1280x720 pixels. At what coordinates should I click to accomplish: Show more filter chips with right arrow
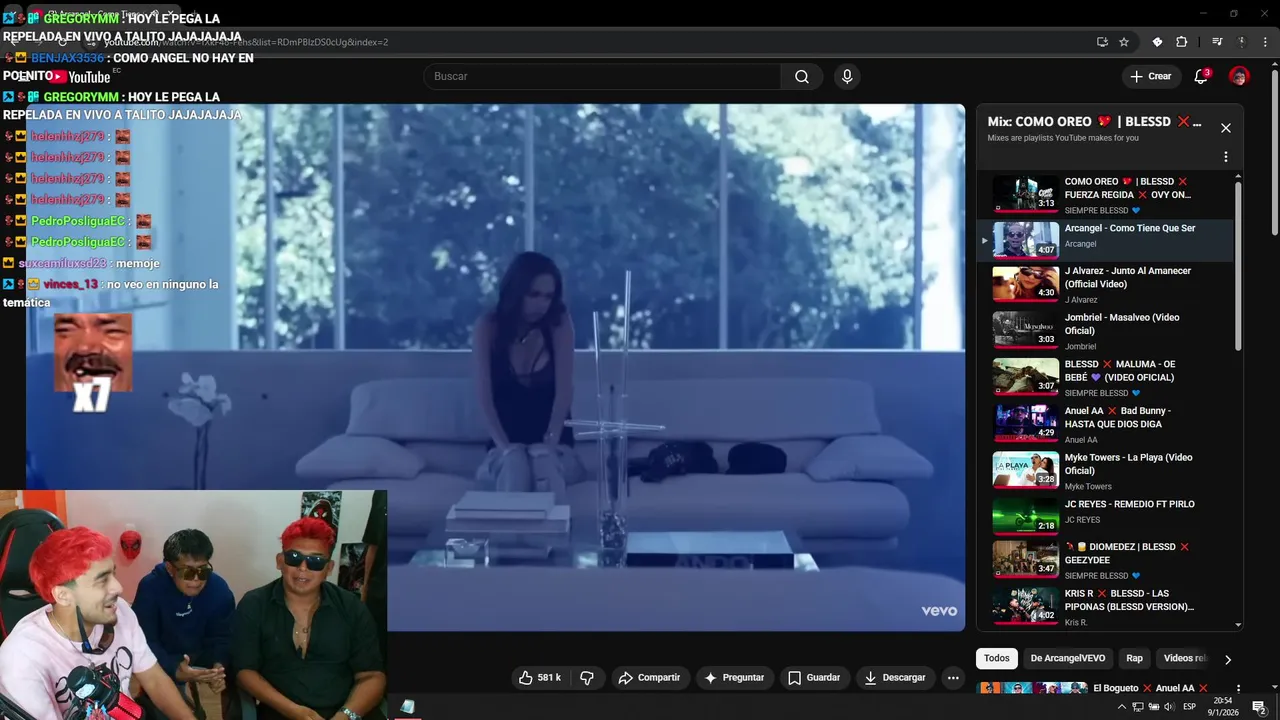pyautogui.click(x=1228, y=659)
